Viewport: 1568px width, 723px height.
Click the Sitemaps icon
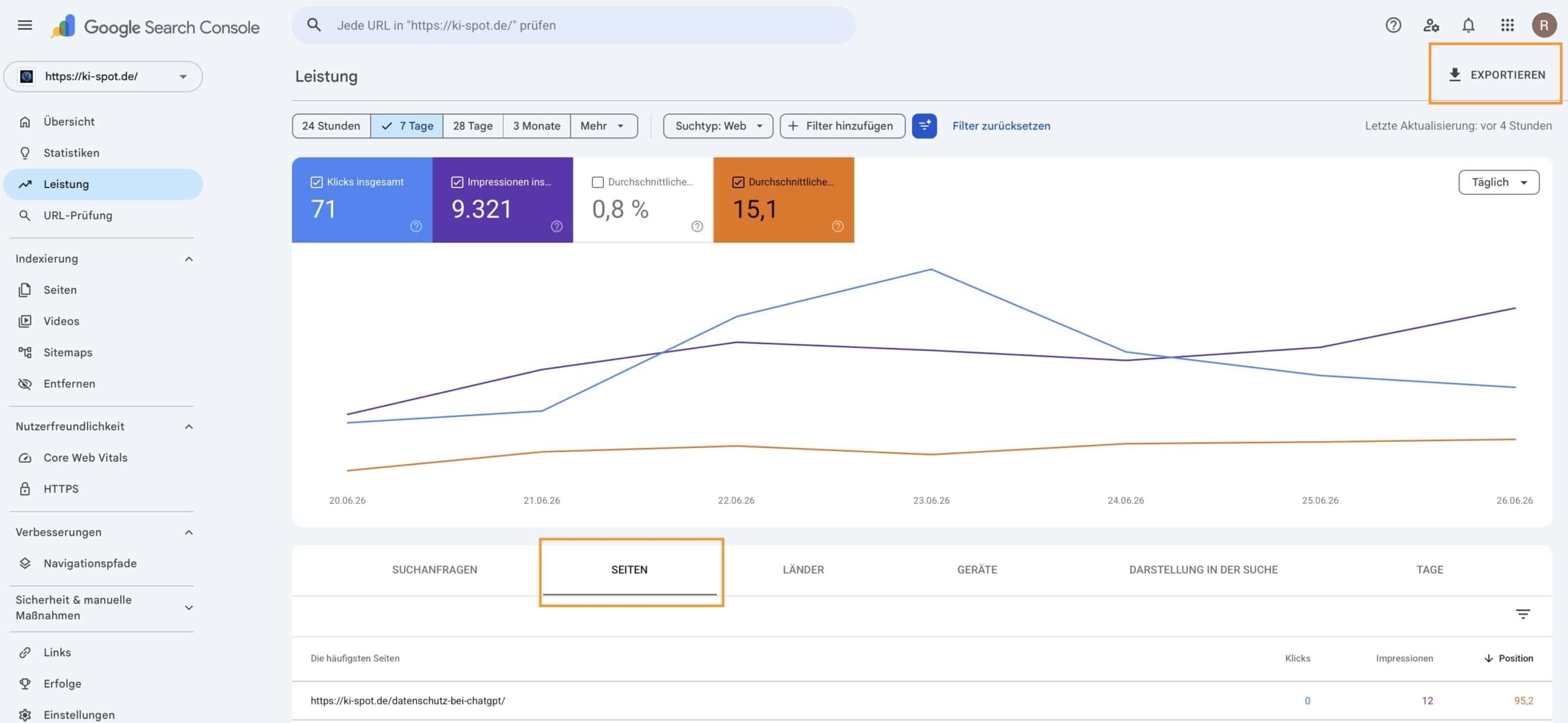point(24,352)
